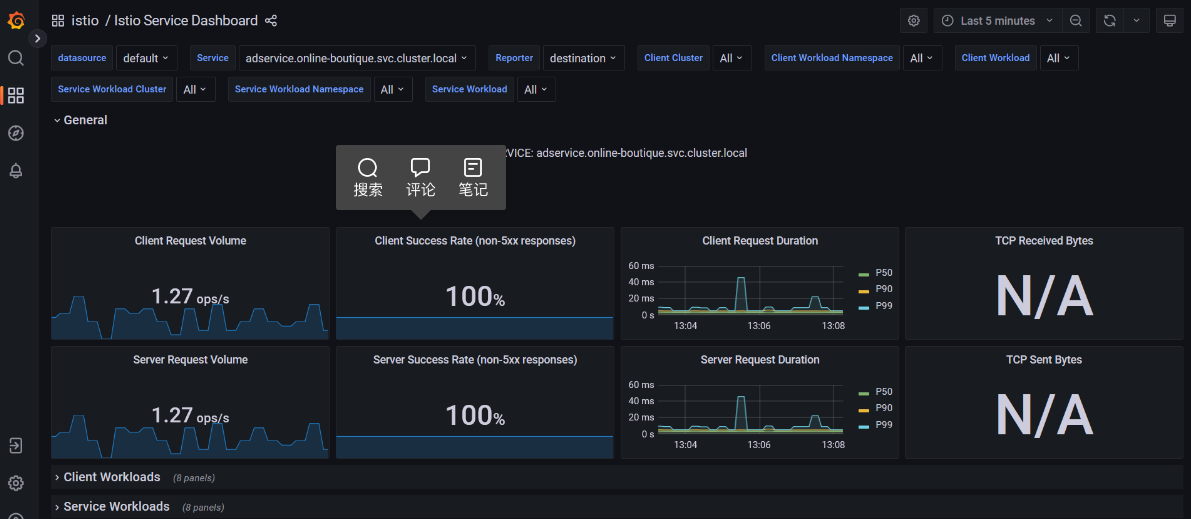Open the TCP Received Bytes panel title
This screenshot has height=519, width=1191.
click(1044, 241)
